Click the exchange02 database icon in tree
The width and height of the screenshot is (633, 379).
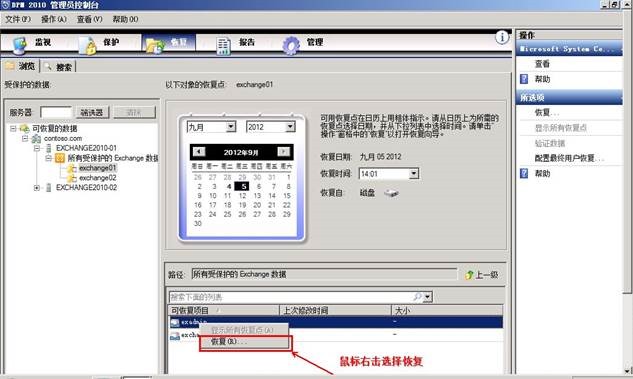[72, 178]
